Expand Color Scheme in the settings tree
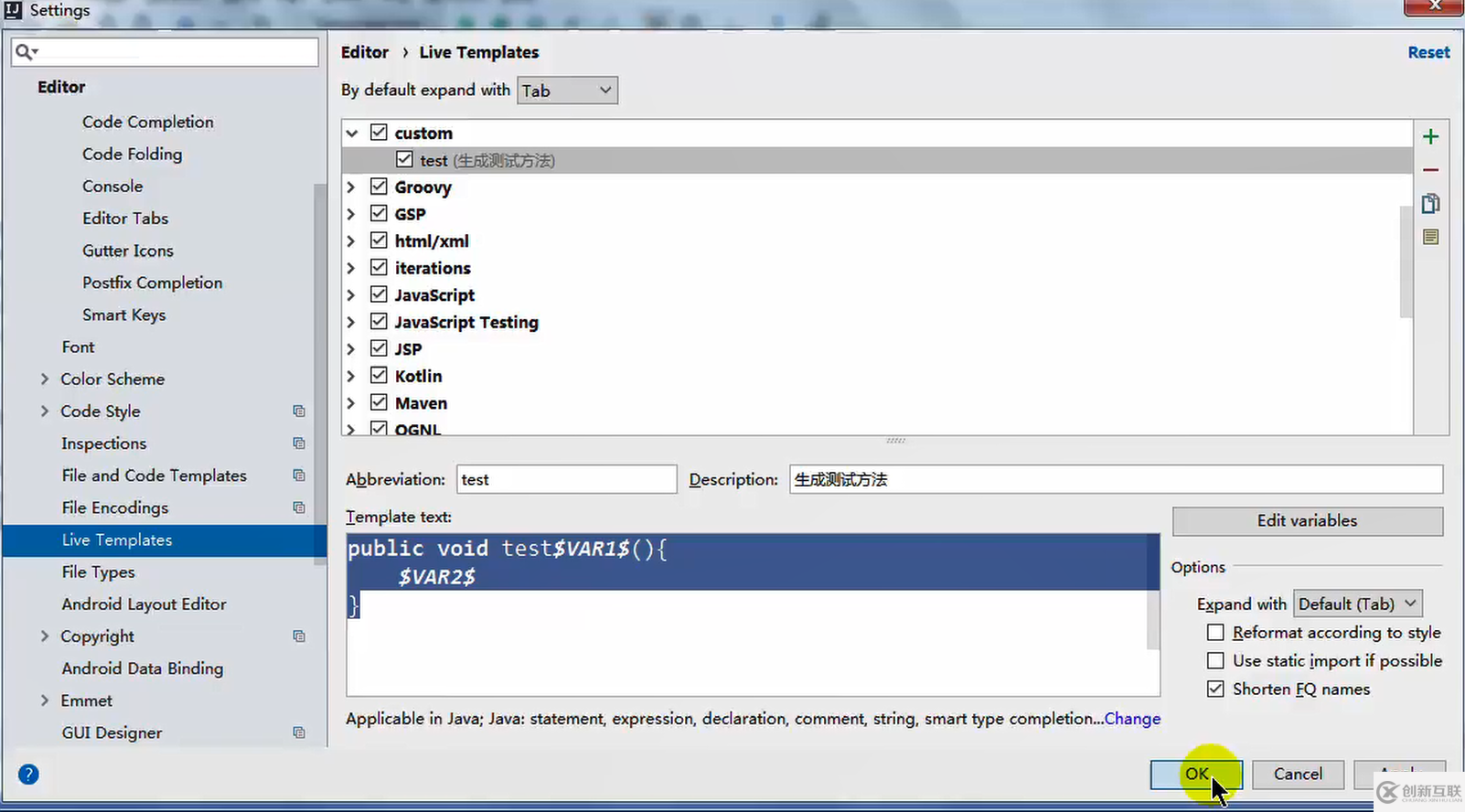The image size is (1465, 812). (x=45, y=379)
